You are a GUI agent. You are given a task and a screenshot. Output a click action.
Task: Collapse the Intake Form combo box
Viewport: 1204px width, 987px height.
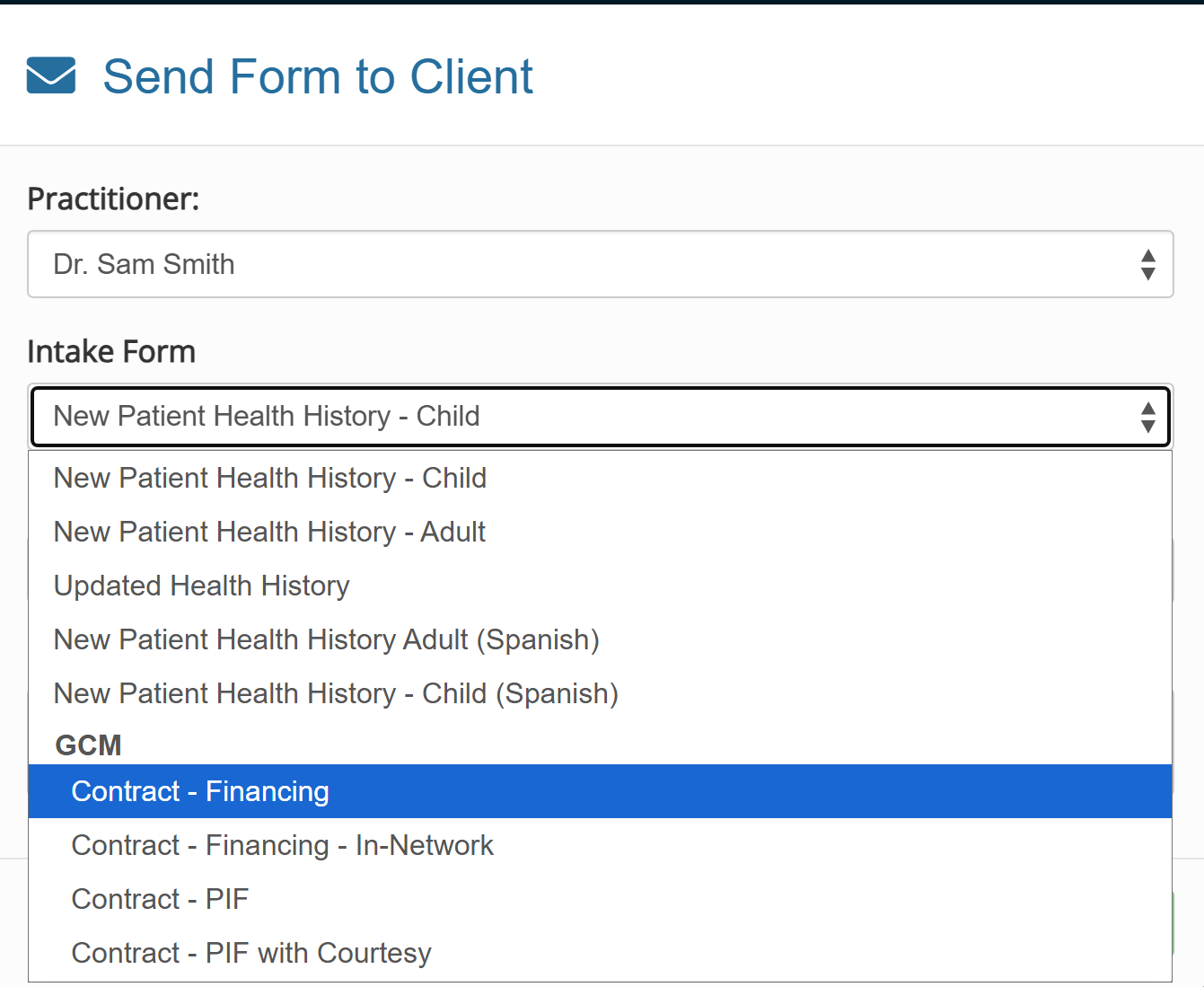(x=600, y=417)
